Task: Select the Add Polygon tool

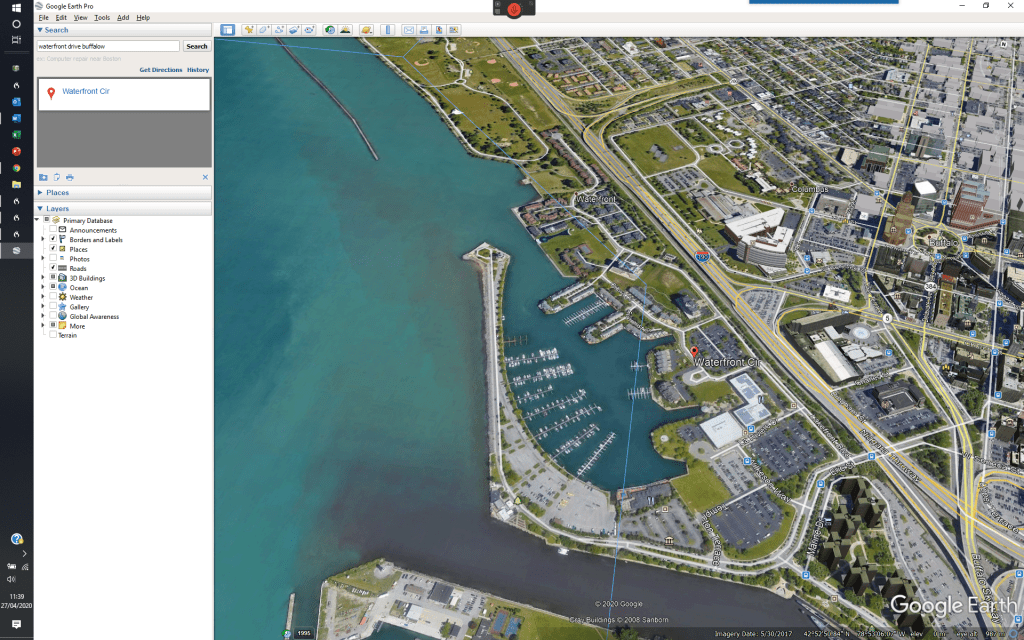Action: [x=264, y=30]
